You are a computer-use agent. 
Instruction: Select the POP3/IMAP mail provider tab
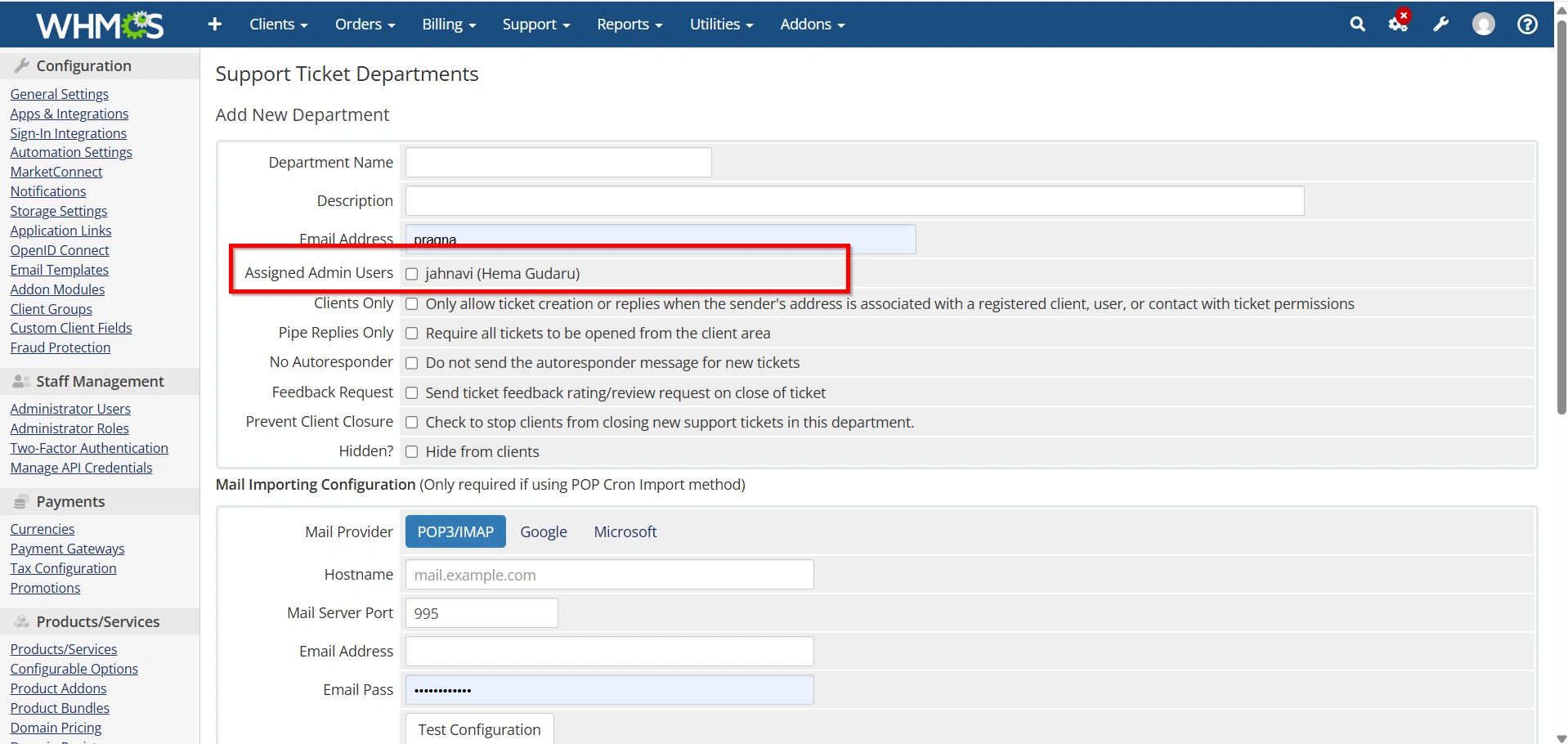455,532
